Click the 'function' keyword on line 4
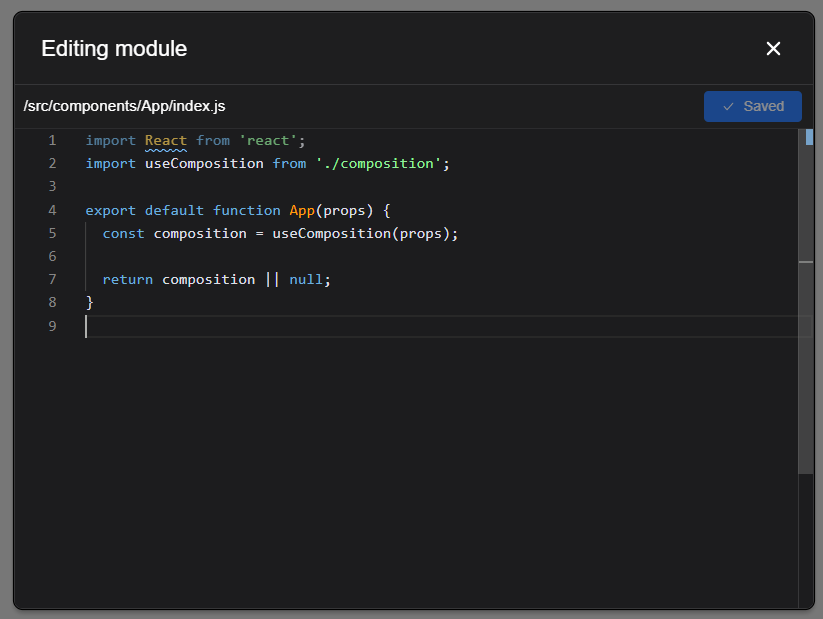 coord(247,211)
